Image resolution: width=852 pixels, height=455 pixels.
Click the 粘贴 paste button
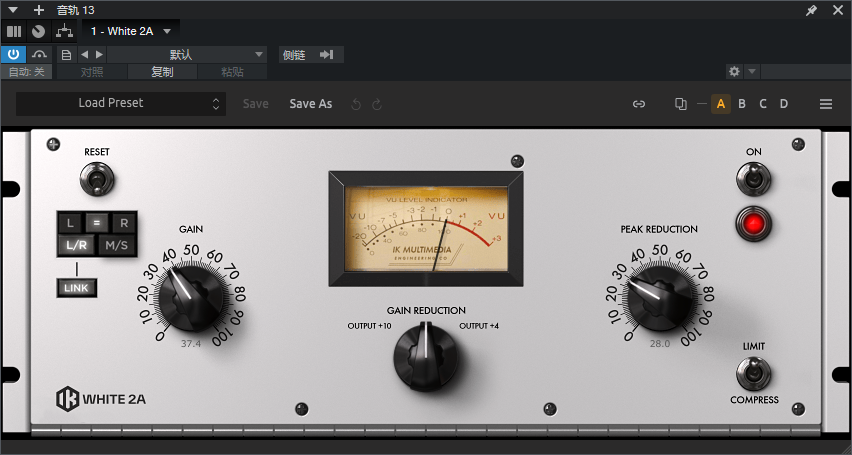[232, 72]
